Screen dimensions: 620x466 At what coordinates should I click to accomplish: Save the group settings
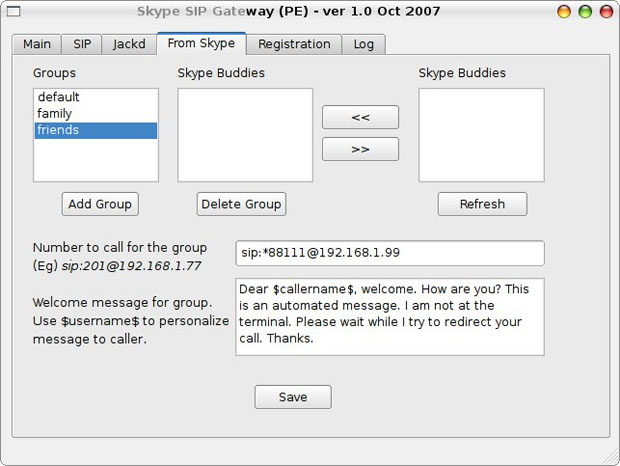(292, 397)
